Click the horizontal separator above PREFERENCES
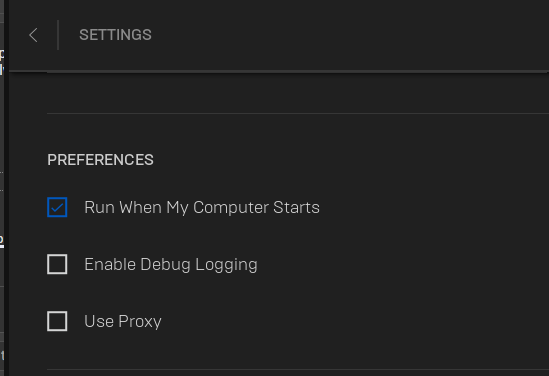 pos(298,113)
